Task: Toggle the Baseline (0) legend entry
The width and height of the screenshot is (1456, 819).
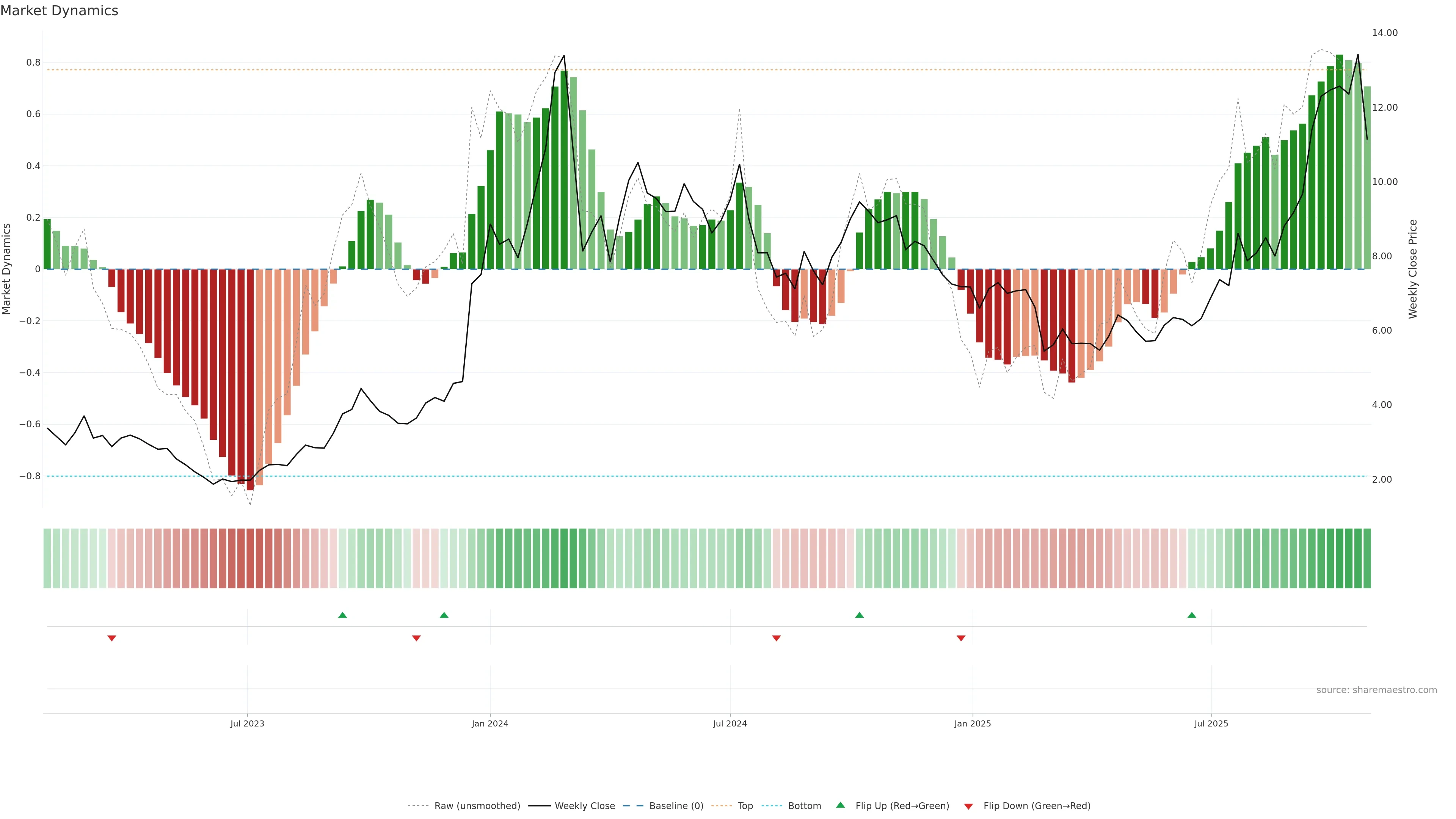Action: 676,806
